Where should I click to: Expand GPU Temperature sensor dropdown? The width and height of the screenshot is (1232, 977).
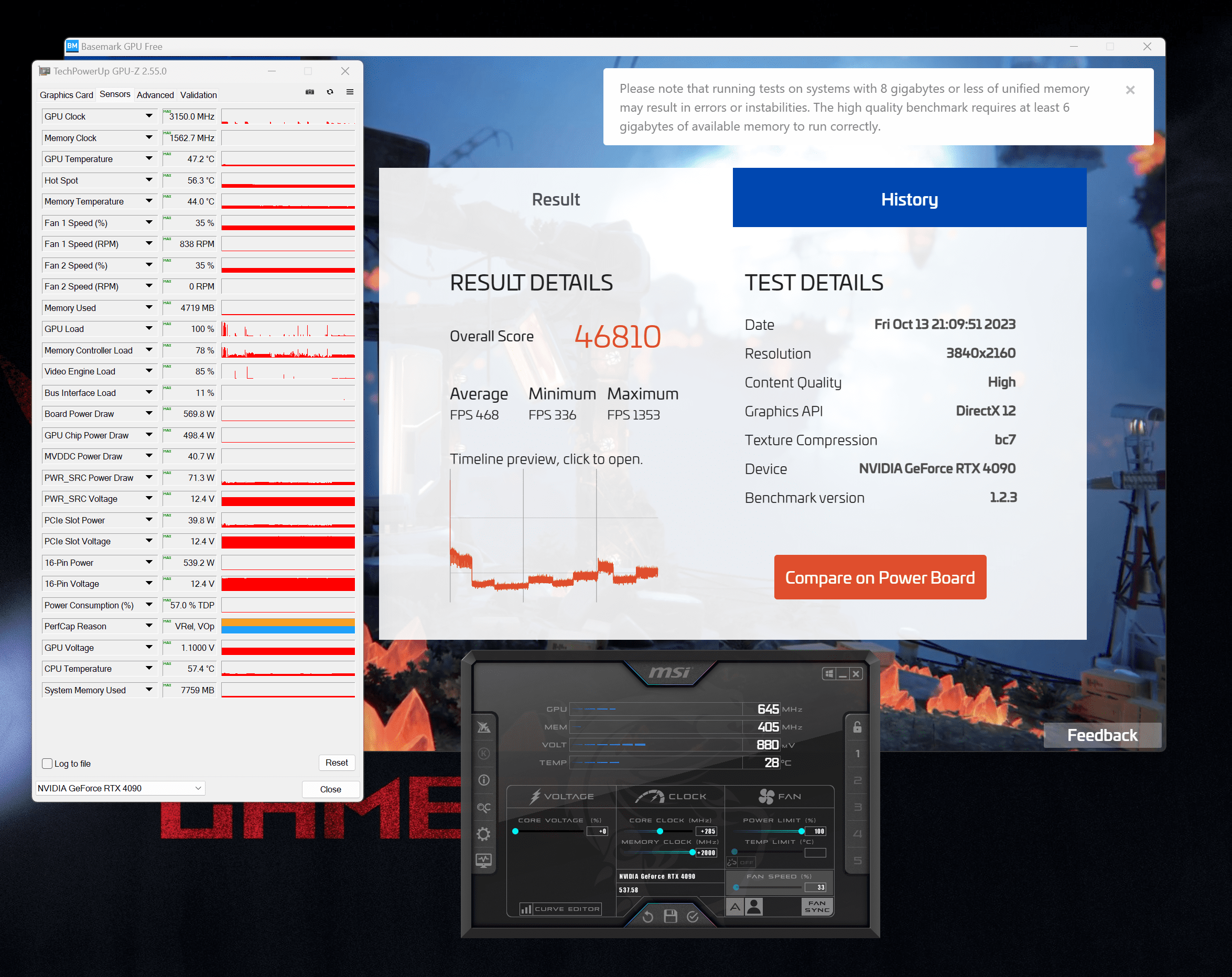point(149,158)
